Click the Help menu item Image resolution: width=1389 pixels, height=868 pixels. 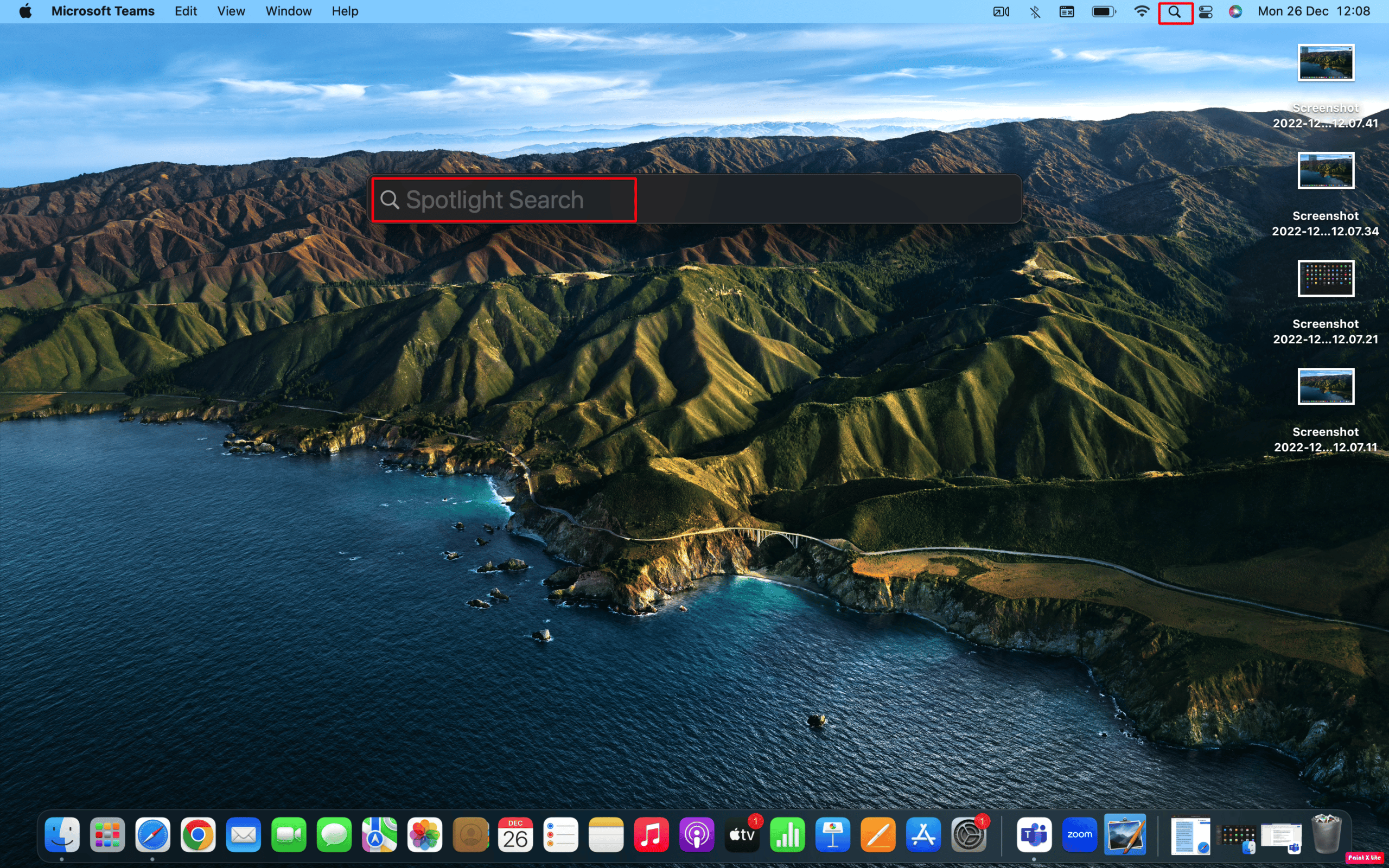[344, 11]
